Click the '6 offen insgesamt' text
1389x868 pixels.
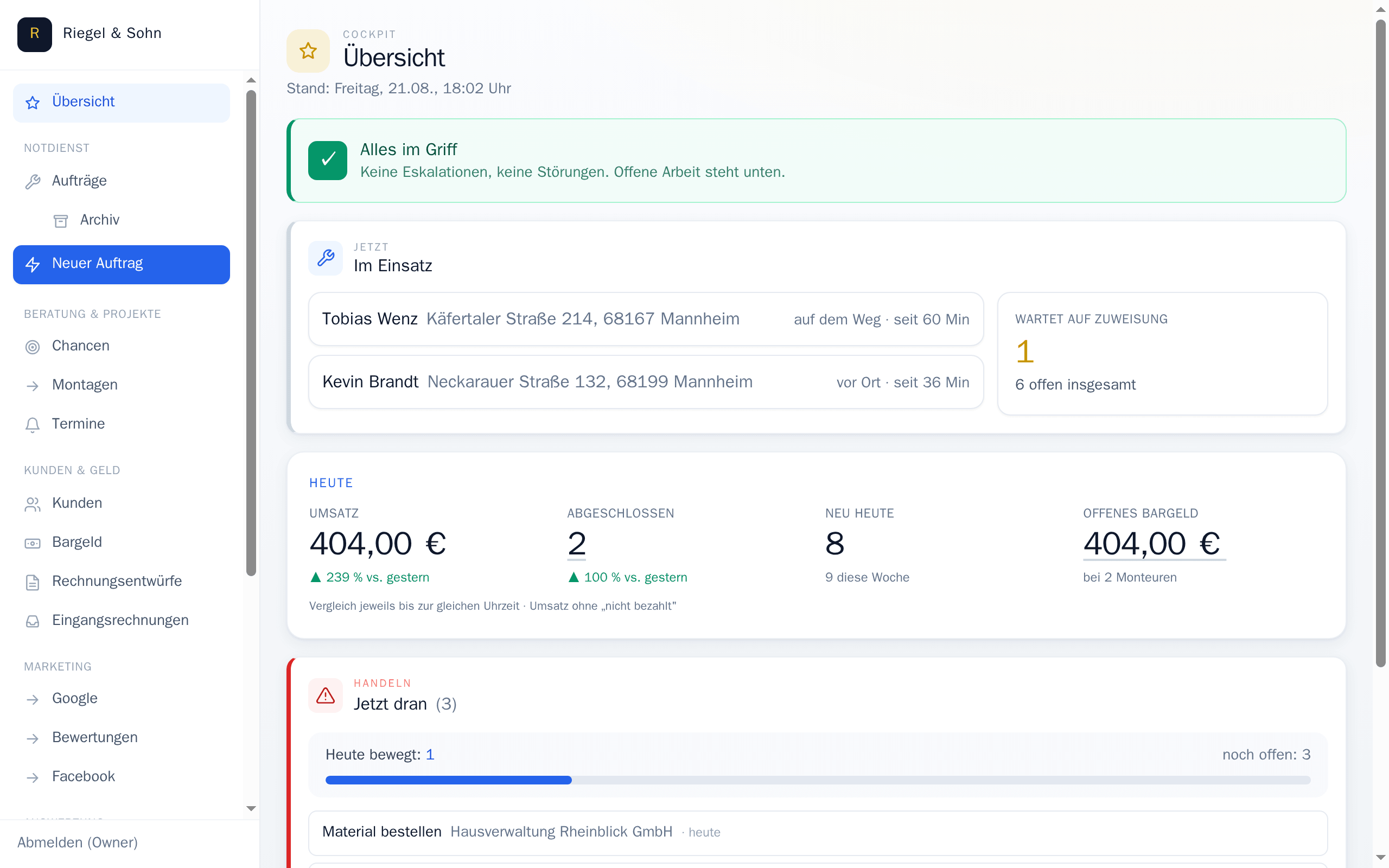1075,385
